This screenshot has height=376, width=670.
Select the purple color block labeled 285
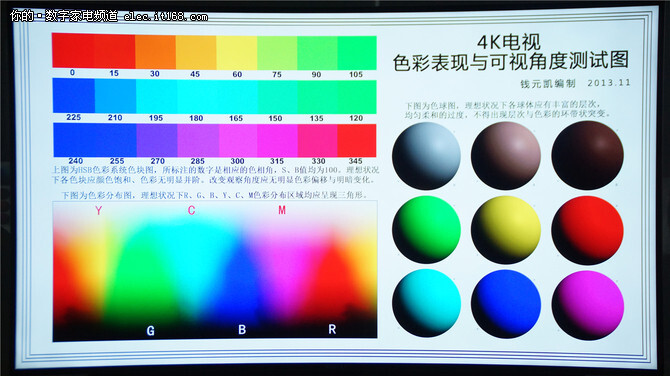198,141
